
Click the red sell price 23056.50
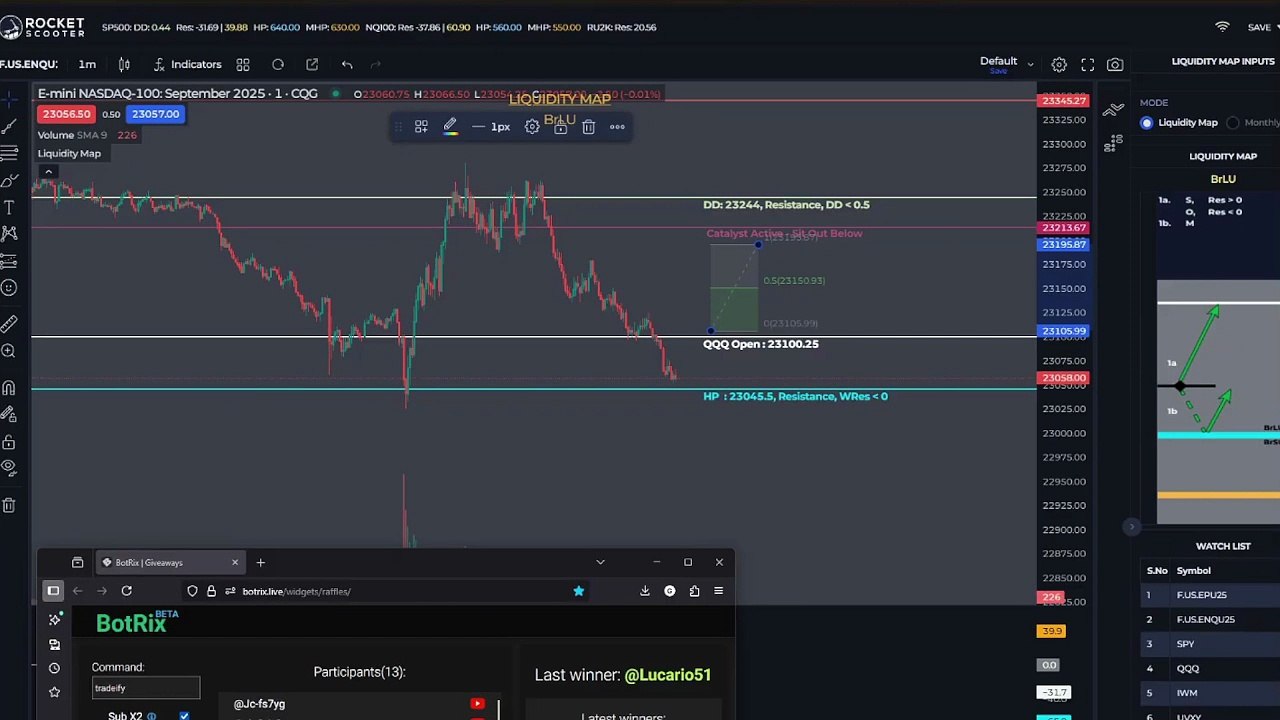click(67, 114)
